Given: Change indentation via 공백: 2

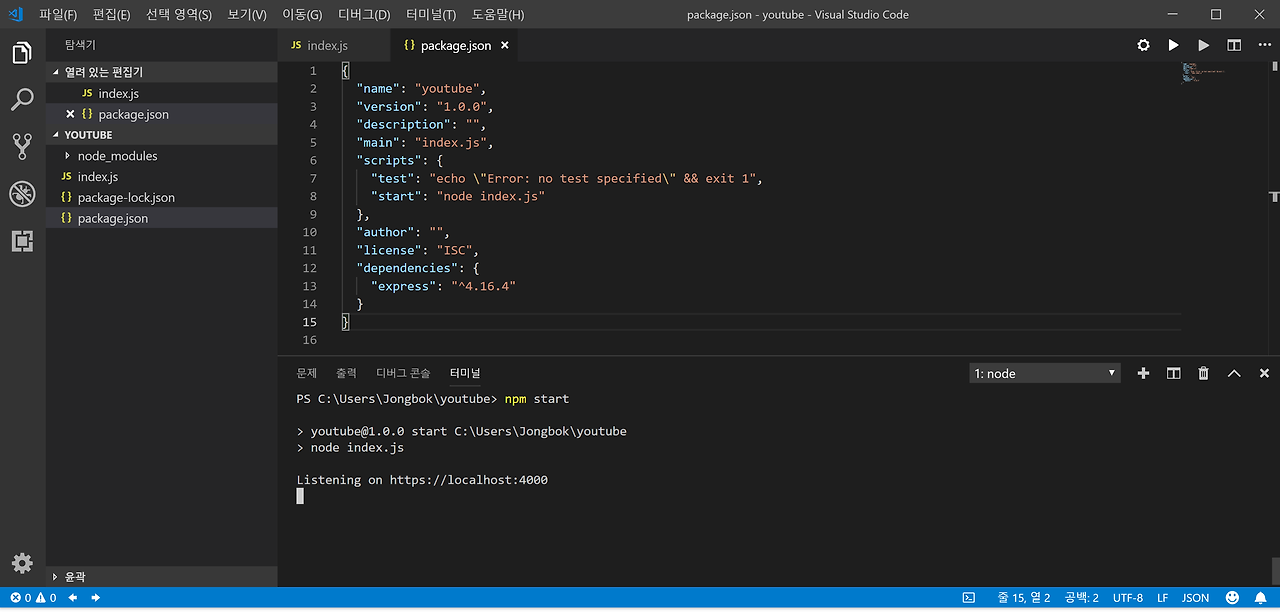Looking at the screenshot, I should click(x=1081, y=598).
